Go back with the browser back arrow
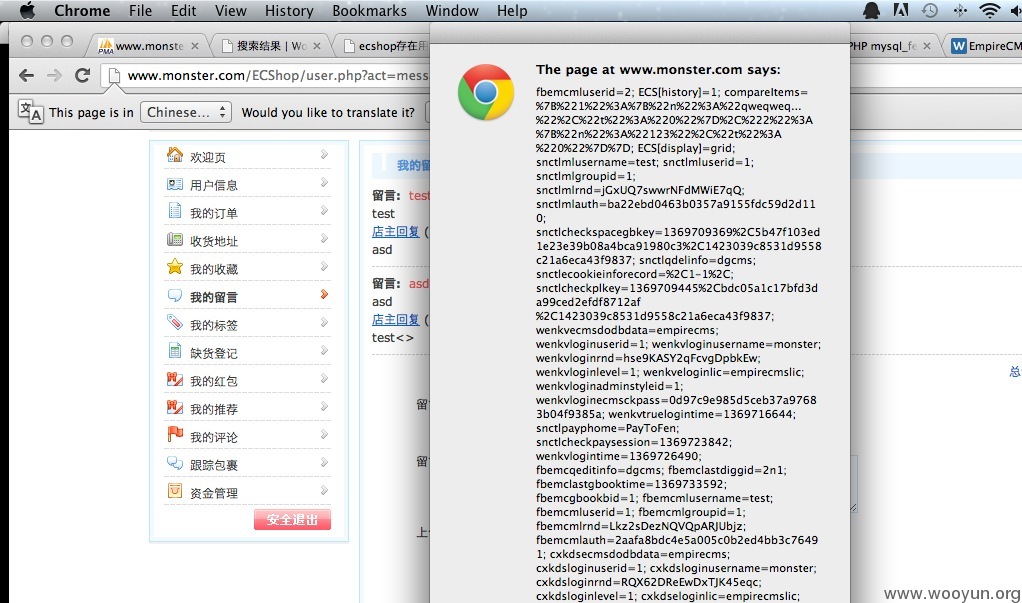The width and height of the screenshot is (1022, 603). pos(27,76)
